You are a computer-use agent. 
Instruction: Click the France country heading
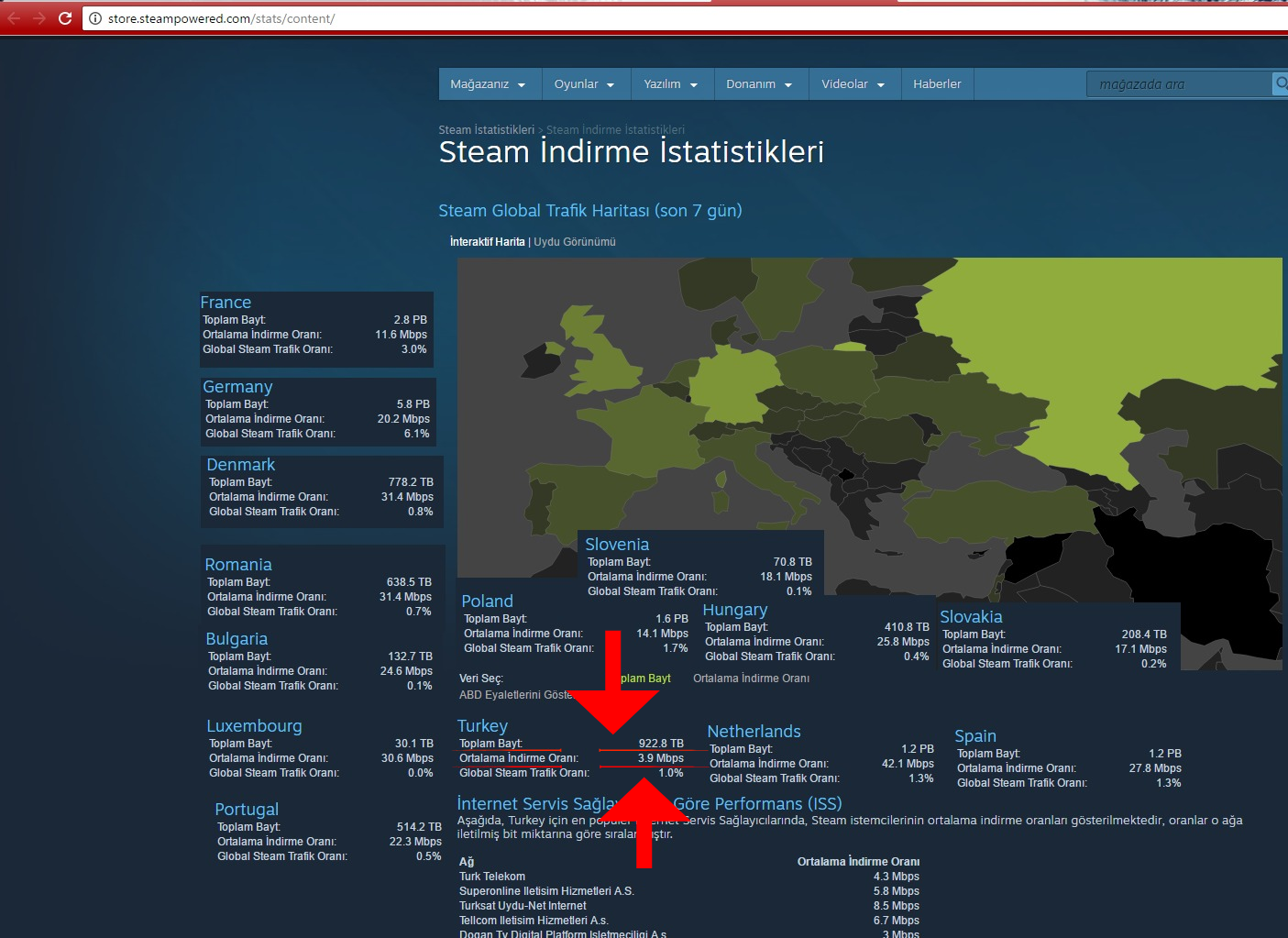[226, 303]
